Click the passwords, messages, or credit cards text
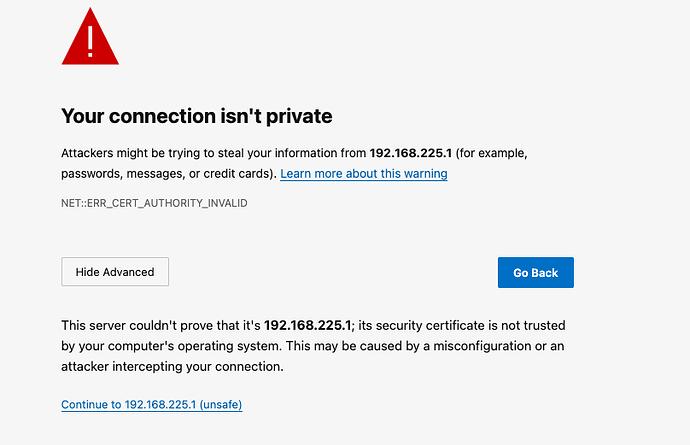This screenshot has height=445, width=690. pos(169,173)
